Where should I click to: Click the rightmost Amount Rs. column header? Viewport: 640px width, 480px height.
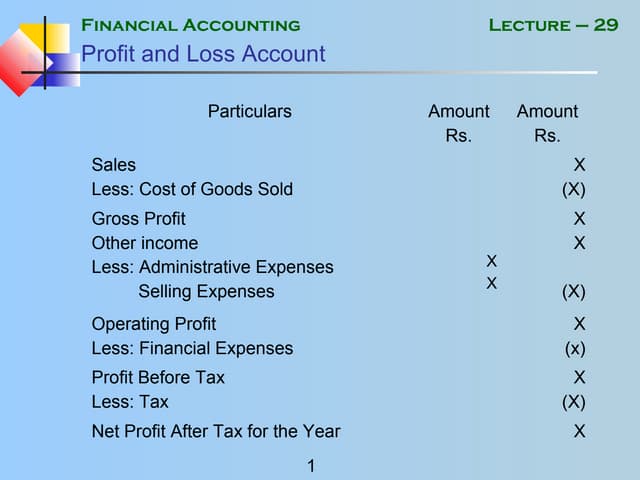click(x=547, y=123)
